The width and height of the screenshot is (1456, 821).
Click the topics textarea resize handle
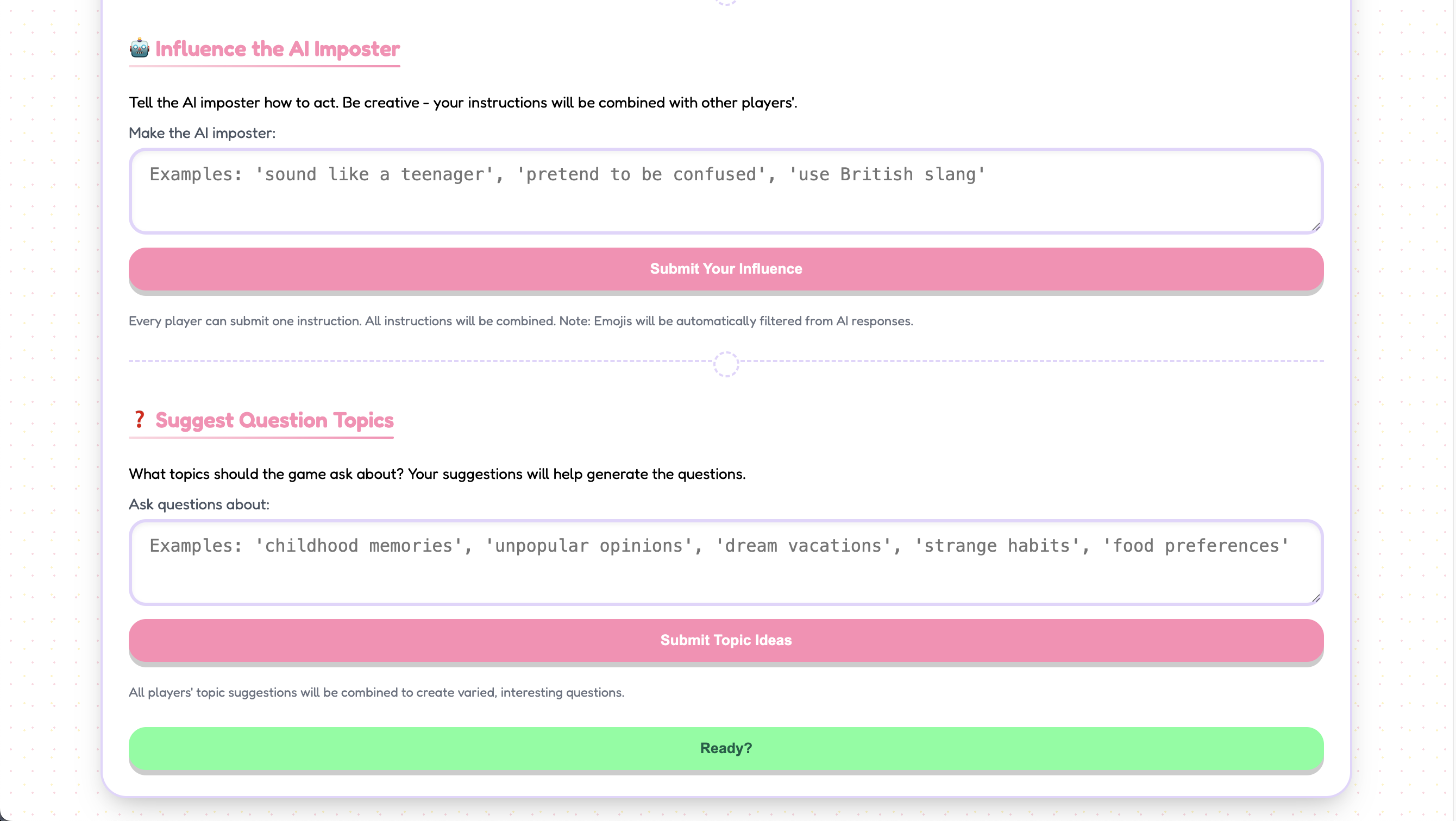pyautogui.click(x=1315, y=598)
